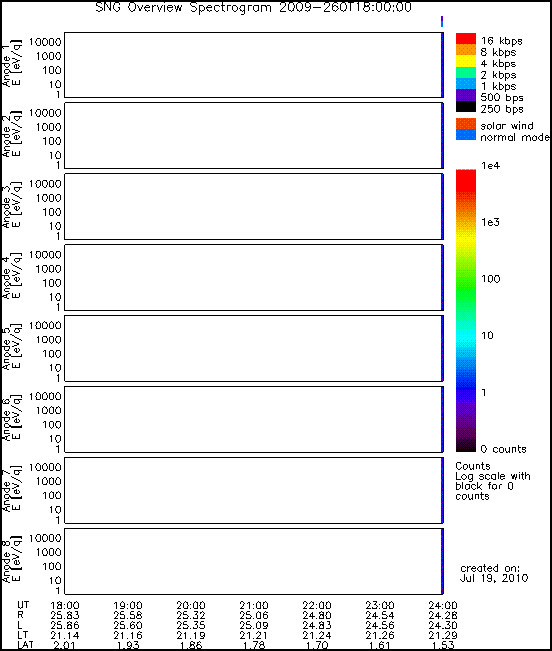This screenshot has height=651, width=552.
Task: Click the R value 24.28
Action: point(443,615)
